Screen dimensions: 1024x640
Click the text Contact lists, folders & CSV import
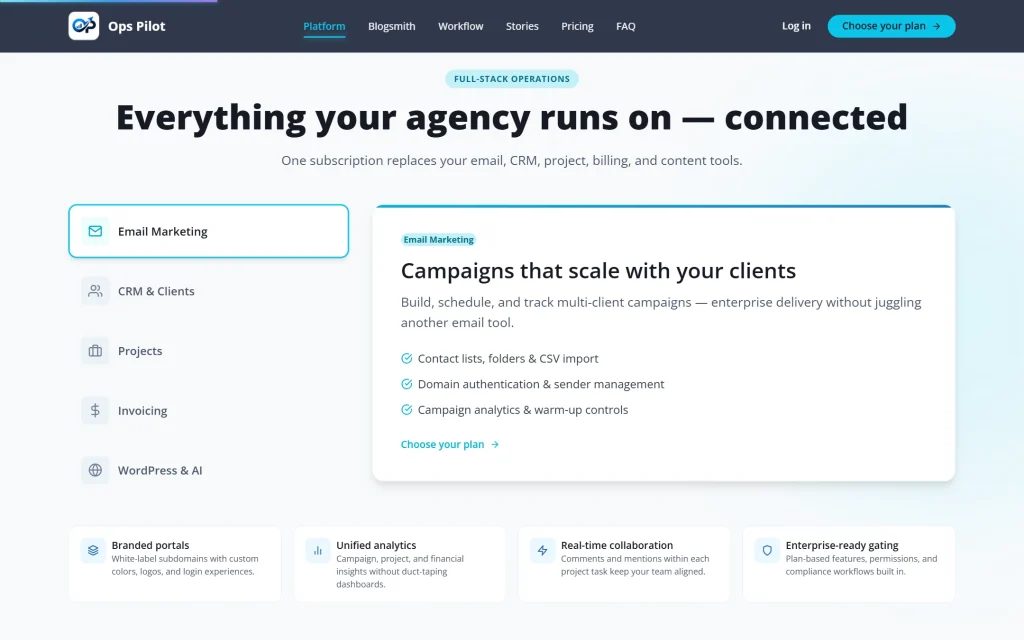[x=508, y=359]
